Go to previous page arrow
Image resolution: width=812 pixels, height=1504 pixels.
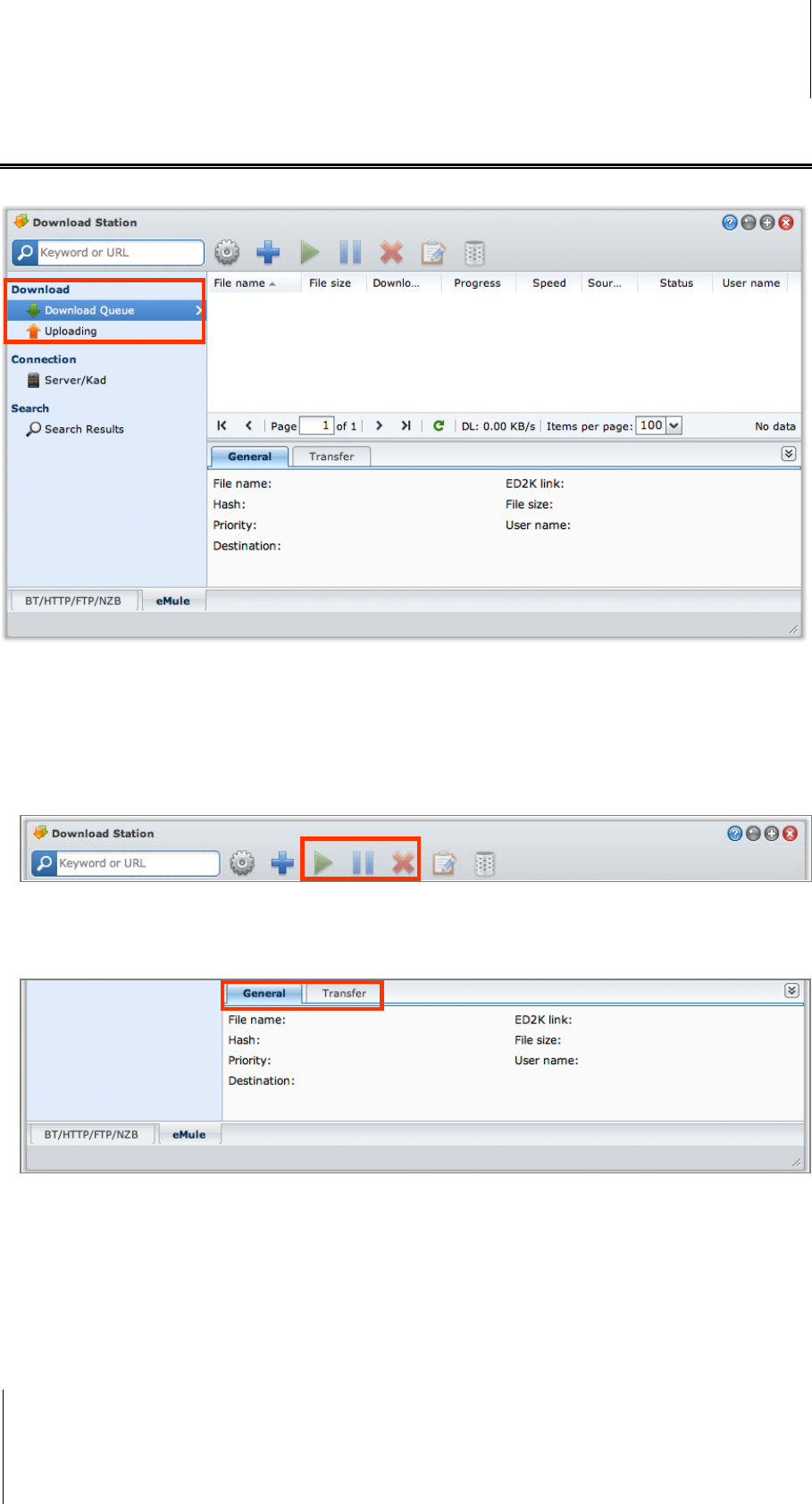pyautogui.click(x=248, y=425)
